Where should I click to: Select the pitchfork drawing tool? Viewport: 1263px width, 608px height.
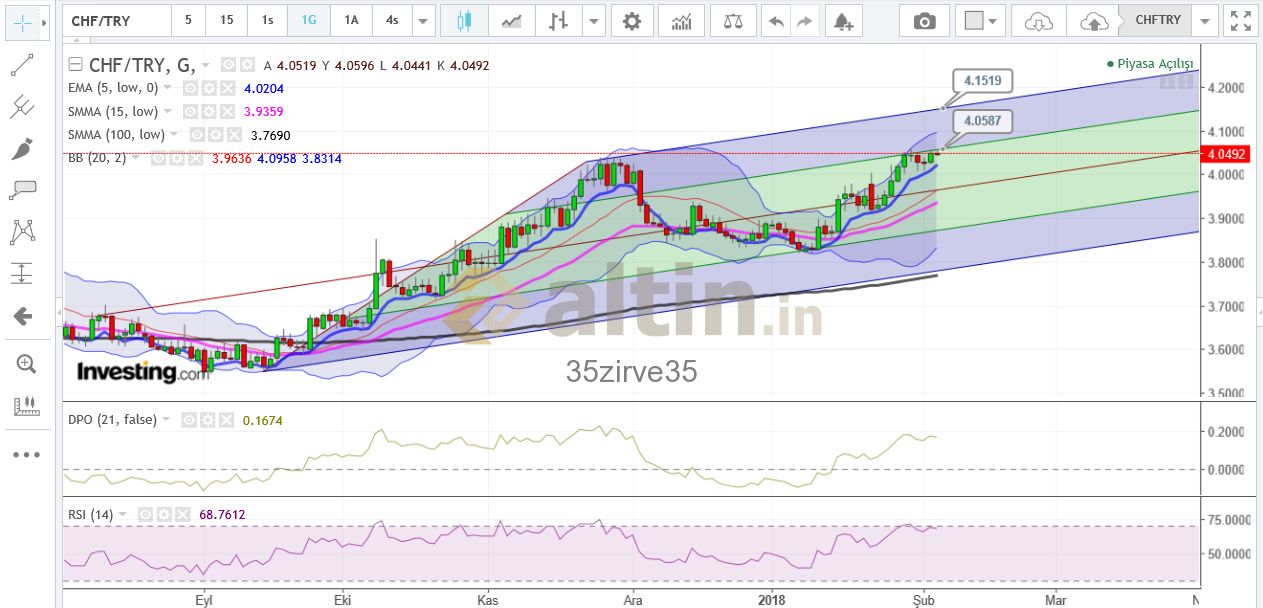tap(22, 107)
